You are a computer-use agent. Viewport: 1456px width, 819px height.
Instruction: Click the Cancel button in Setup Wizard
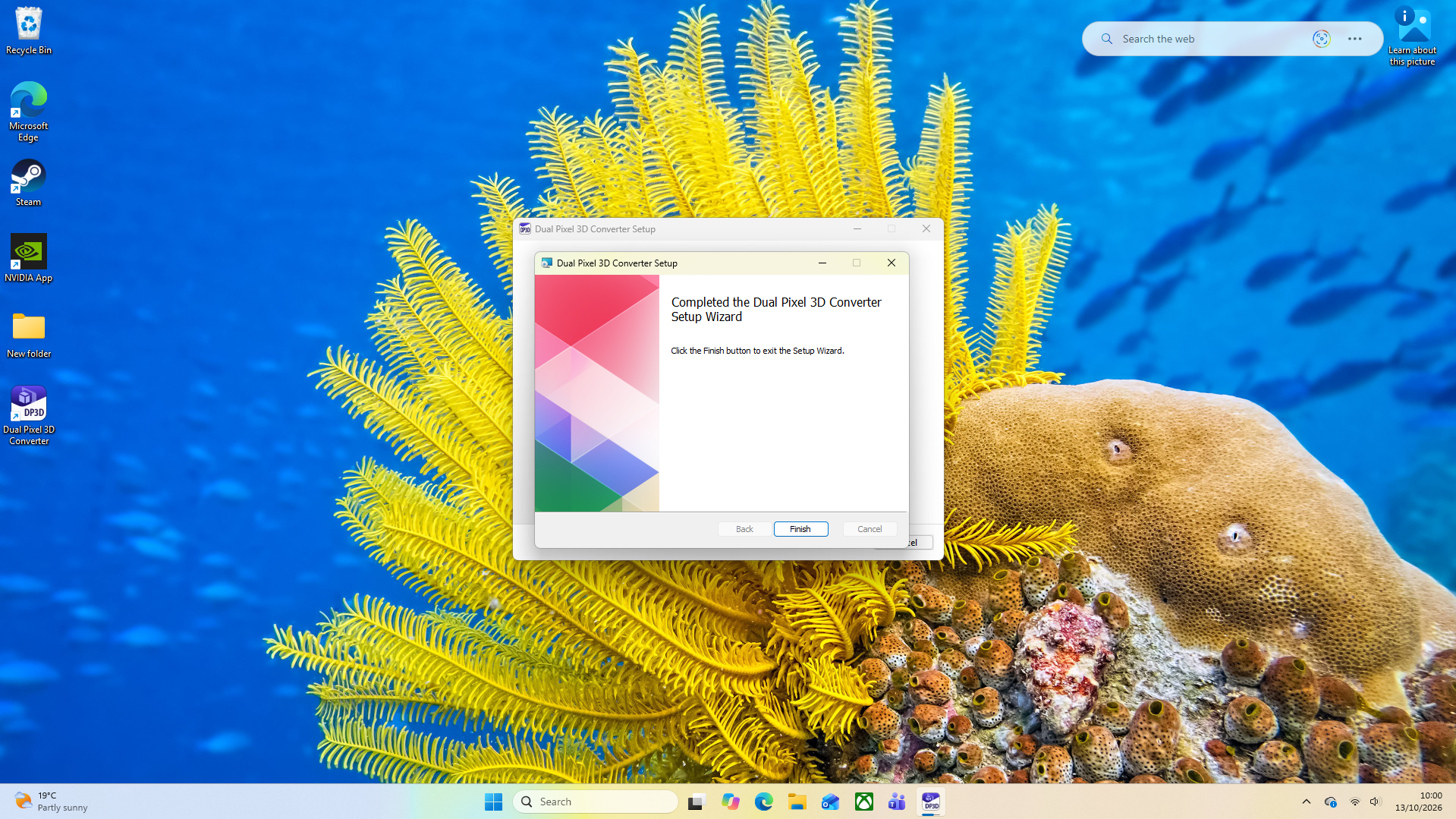coord(870,529)
